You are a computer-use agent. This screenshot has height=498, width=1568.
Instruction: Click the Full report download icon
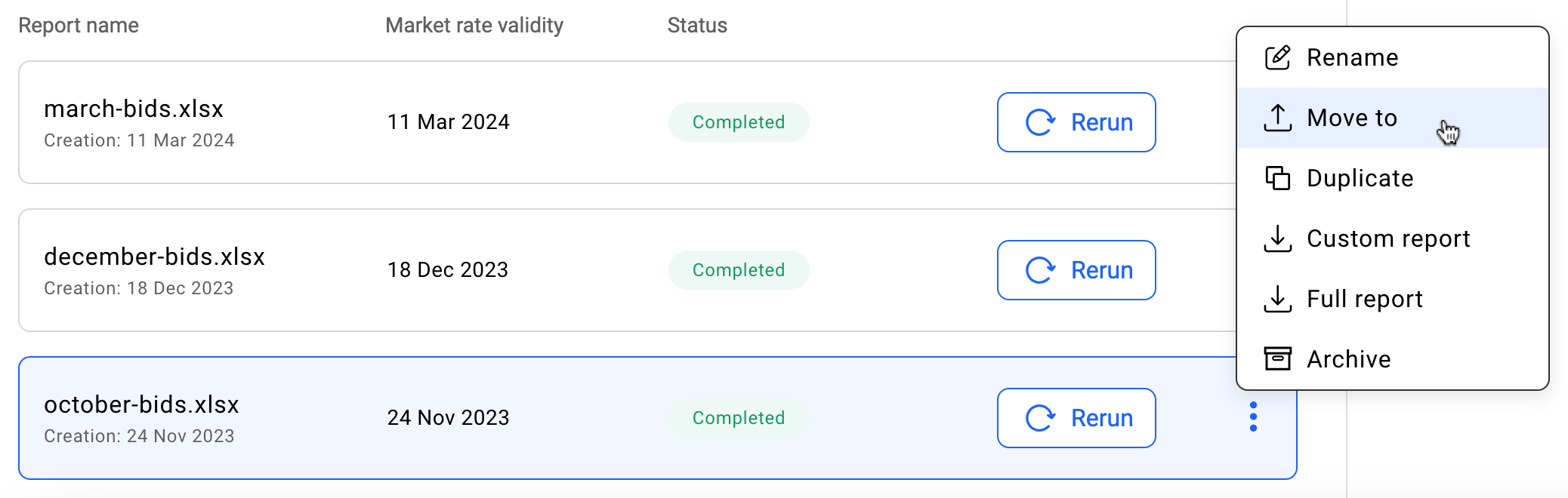1277,299
